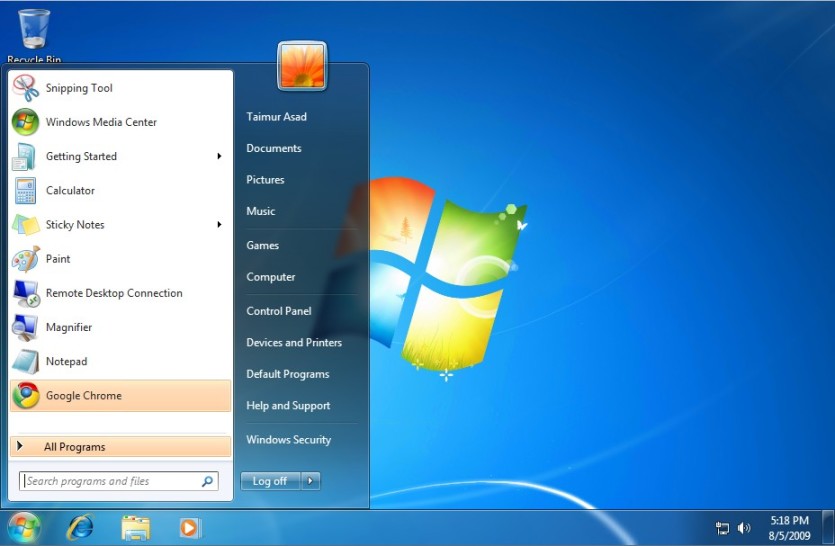Click the volume speaker tray icon
The image size is (835, 546).
(x=744, y=528)
